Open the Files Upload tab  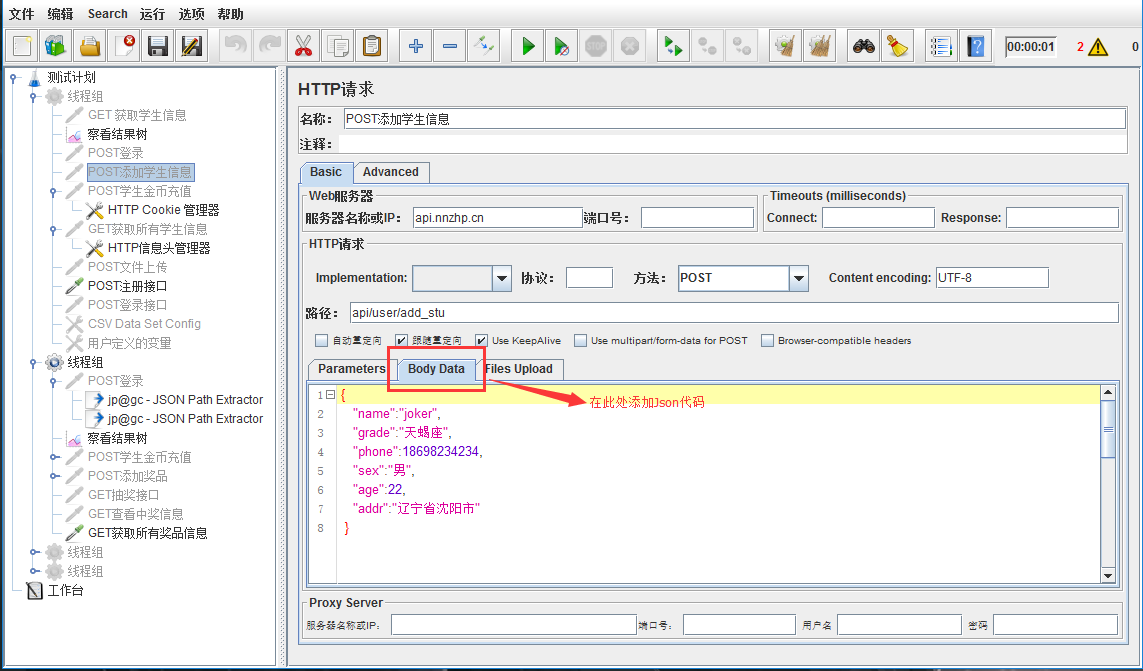point(518,369)
